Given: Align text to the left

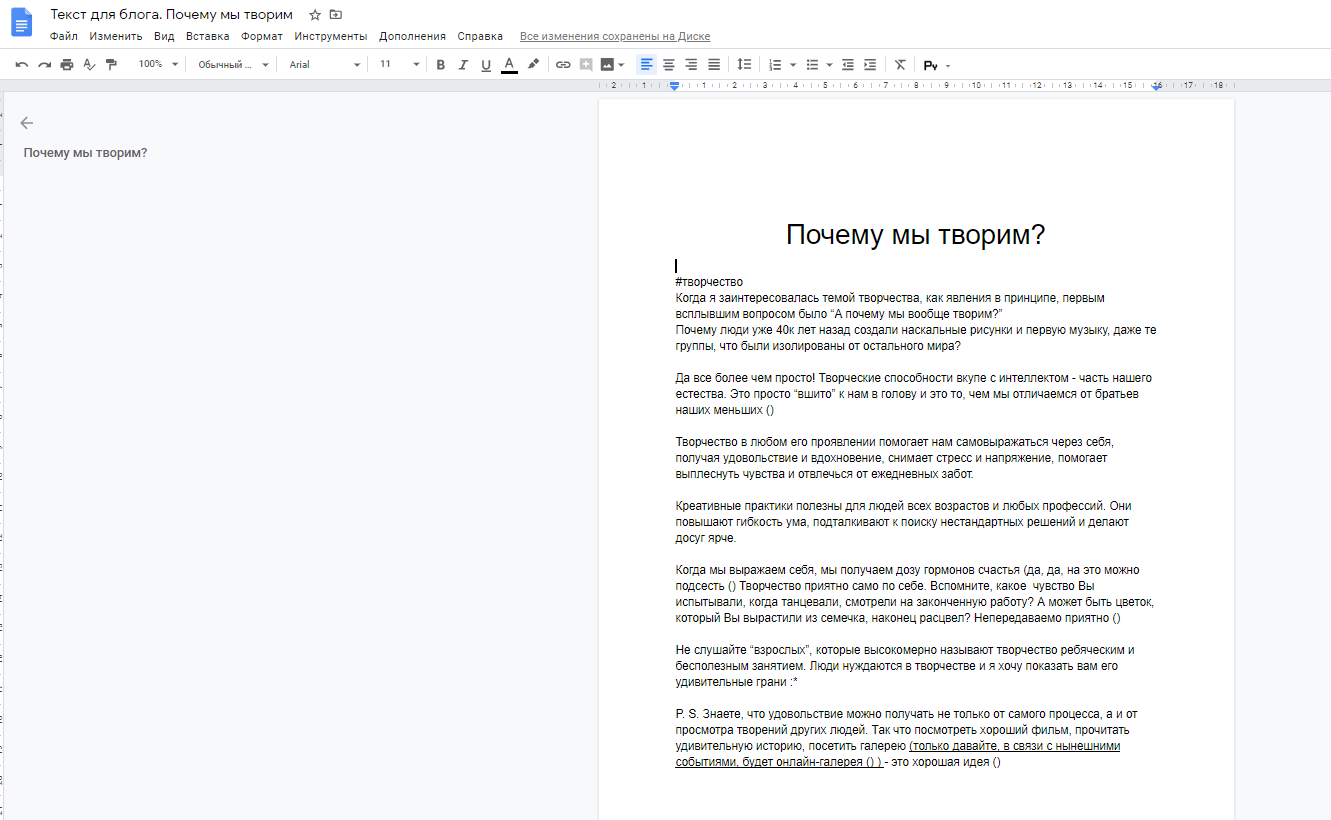Looking at the screenshot, I should pyautogui.click(x=647, y=64).
